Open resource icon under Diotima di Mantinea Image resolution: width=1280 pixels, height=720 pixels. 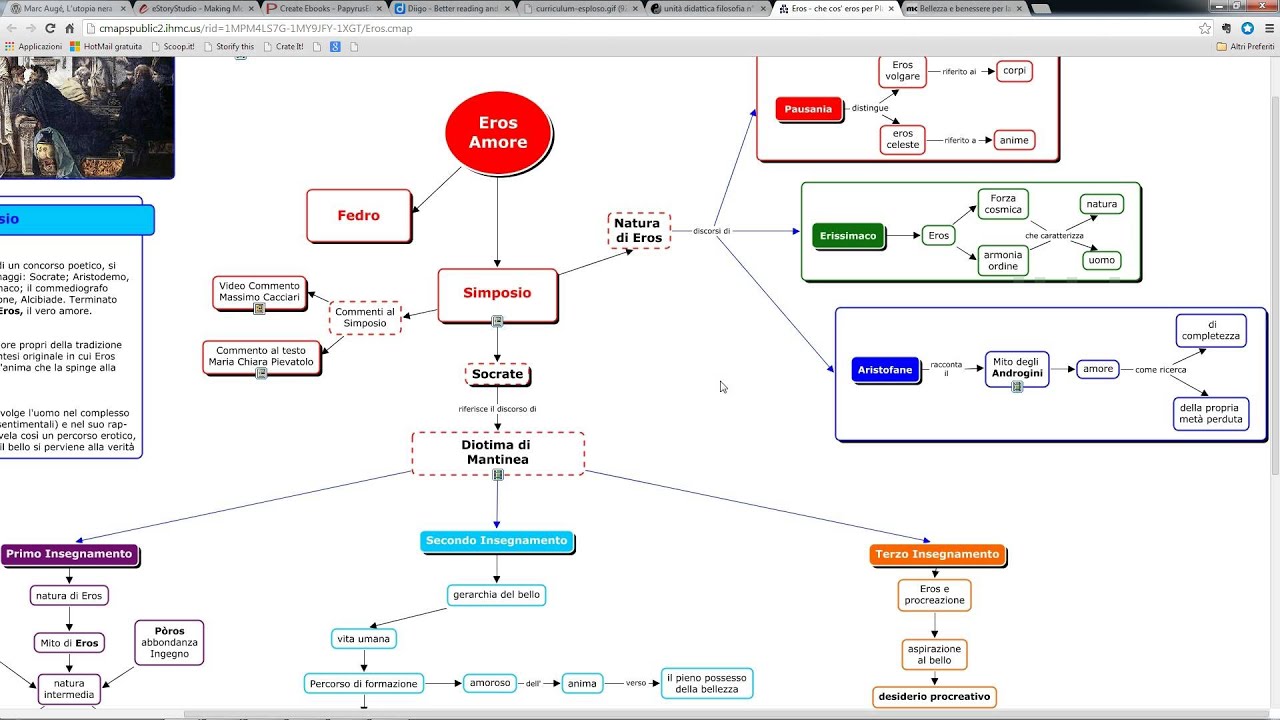pyautogui.click(x=497, y=474)
